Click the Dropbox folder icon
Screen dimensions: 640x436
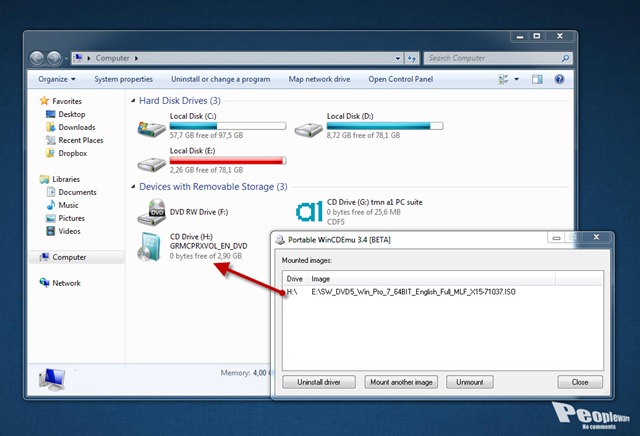tap(50, 153)
